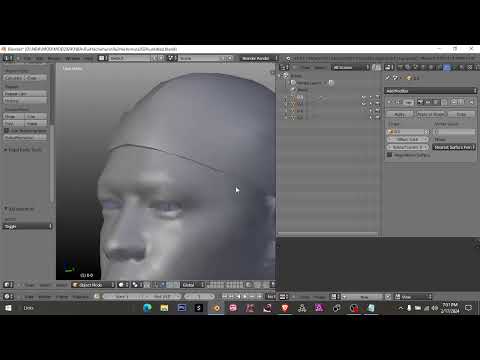Image resolution: width=480 pixels, height=360 pixels.
Task: Click the modifier Copy button
Action: tap(461, 114)
